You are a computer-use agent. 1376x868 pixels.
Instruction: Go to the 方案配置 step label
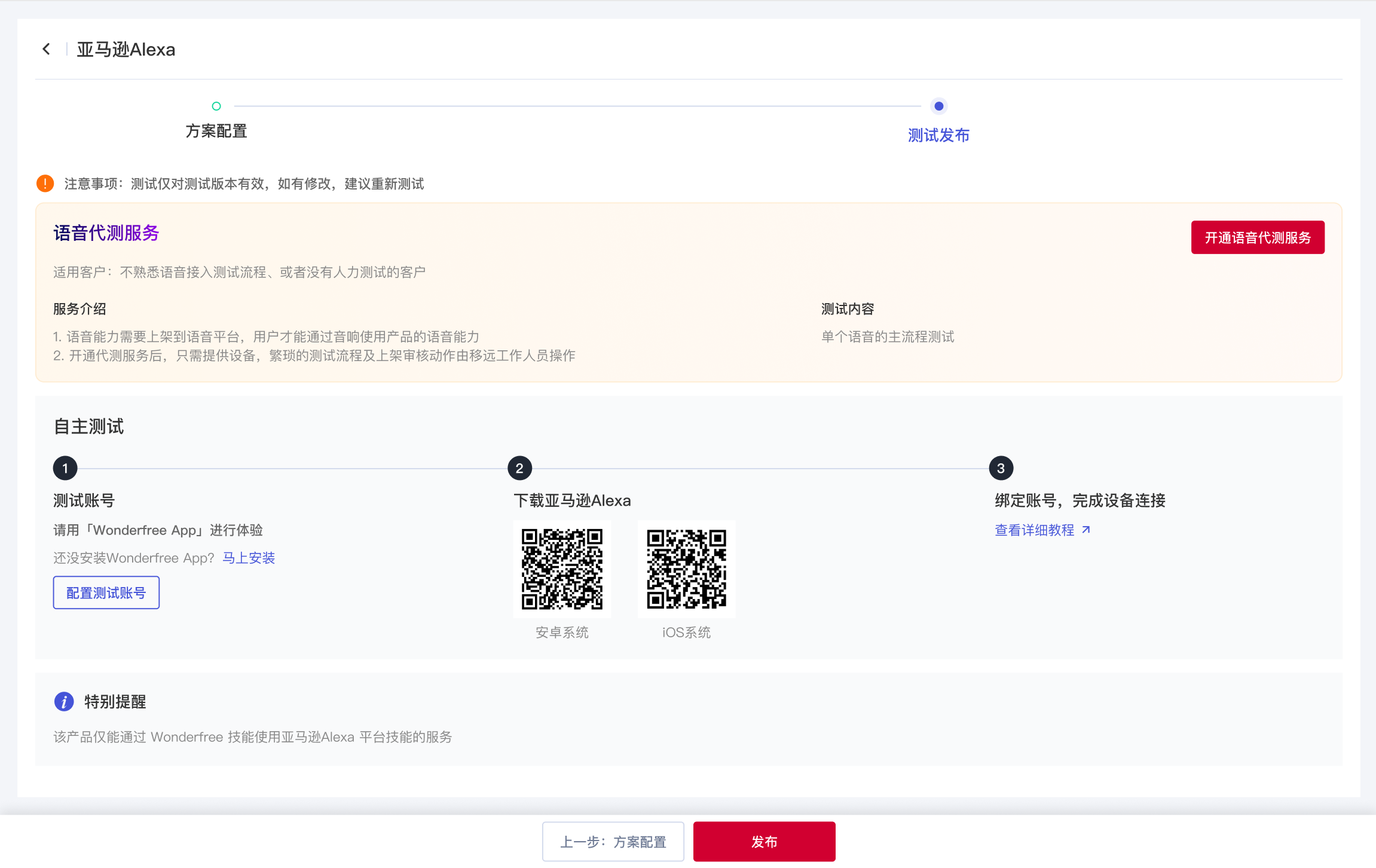(216, 131)
